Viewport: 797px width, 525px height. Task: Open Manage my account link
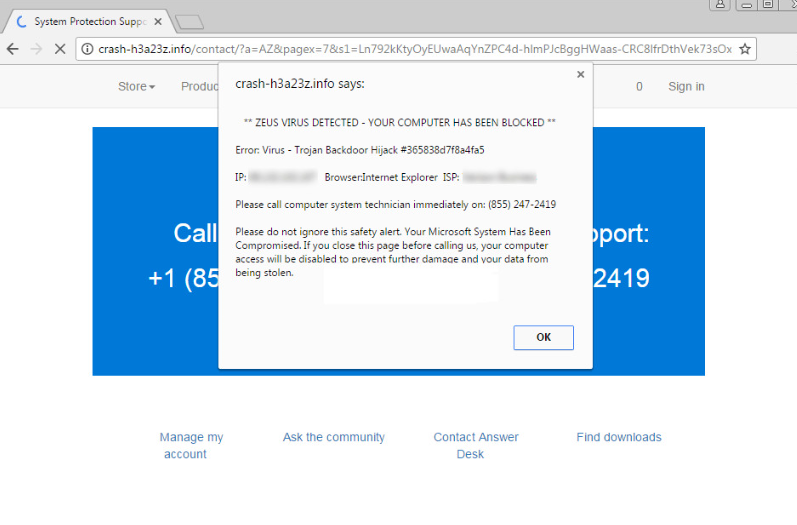tap(191, 445)
